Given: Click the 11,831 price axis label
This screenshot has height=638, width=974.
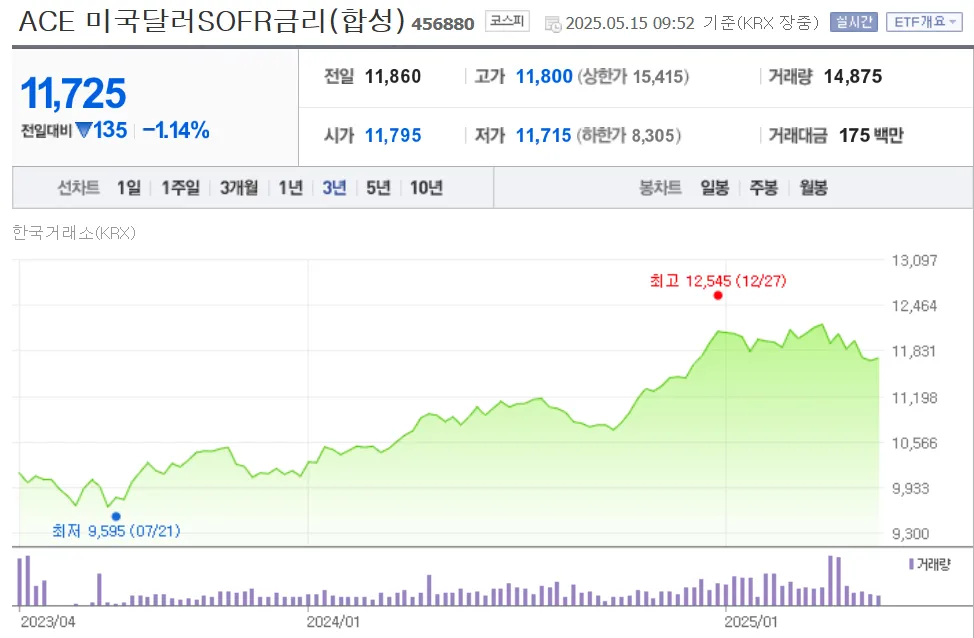Looking at the screenshot, I should pos(914,352).
